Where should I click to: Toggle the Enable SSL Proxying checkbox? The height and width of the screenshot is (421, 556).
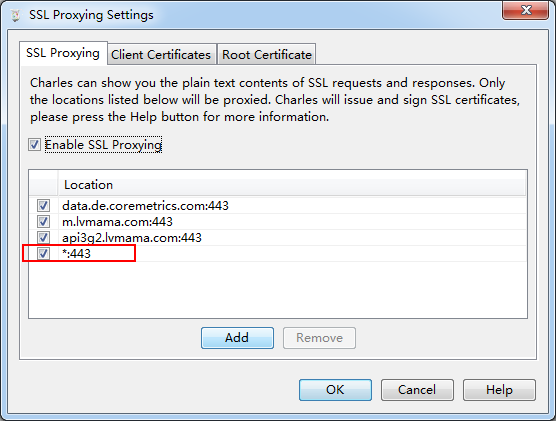pos(34,145)
